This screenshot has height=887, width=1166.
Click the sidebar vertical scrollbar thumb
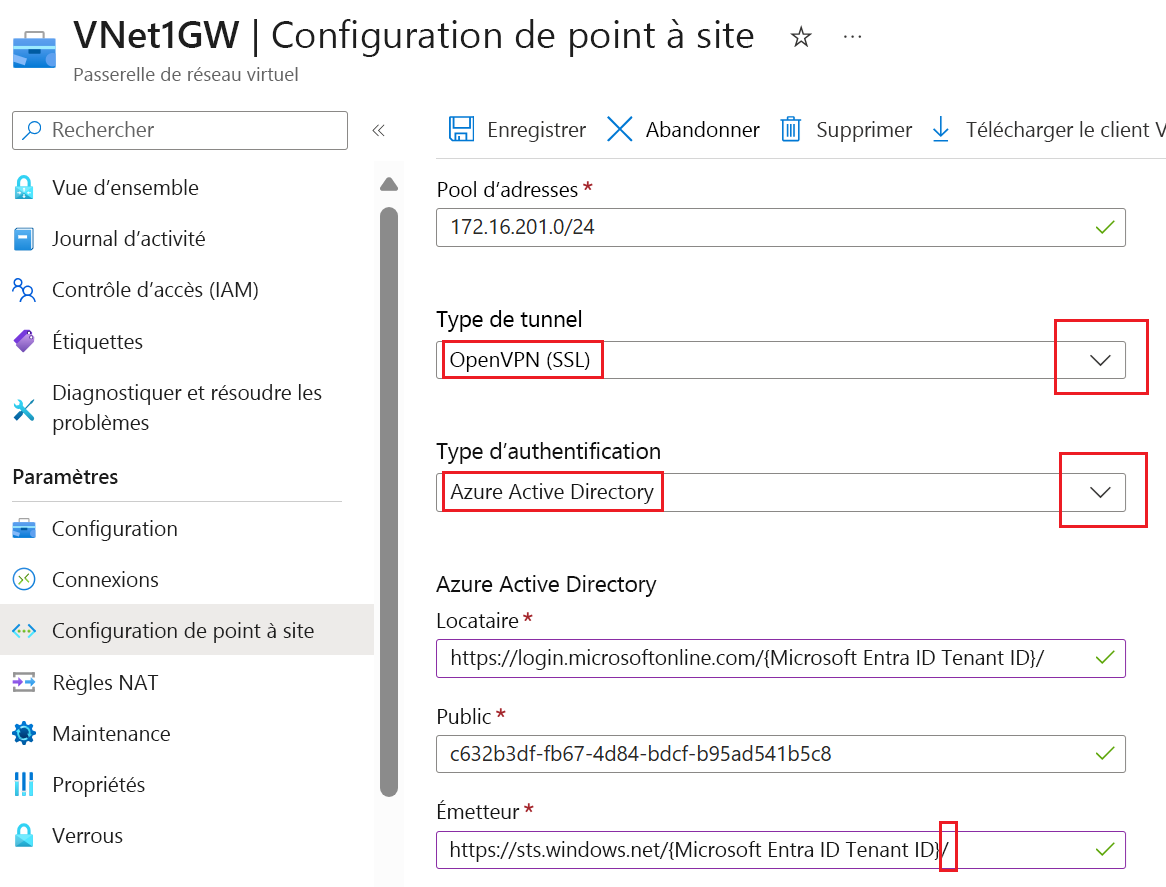pos(389,502)
